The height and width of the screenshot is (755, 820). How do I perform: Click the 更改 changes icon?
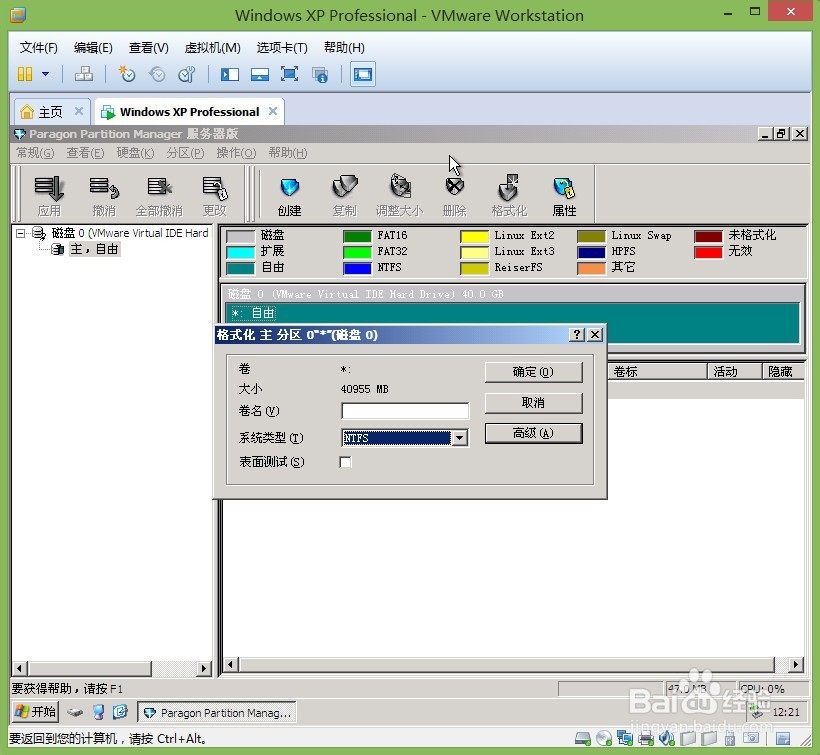[214, 196]
